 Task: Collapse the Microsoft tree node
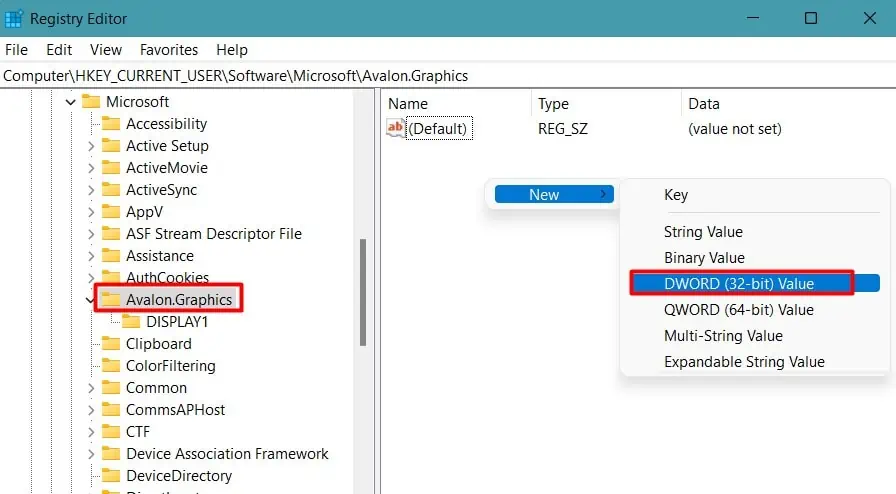(x=70, y=102)
